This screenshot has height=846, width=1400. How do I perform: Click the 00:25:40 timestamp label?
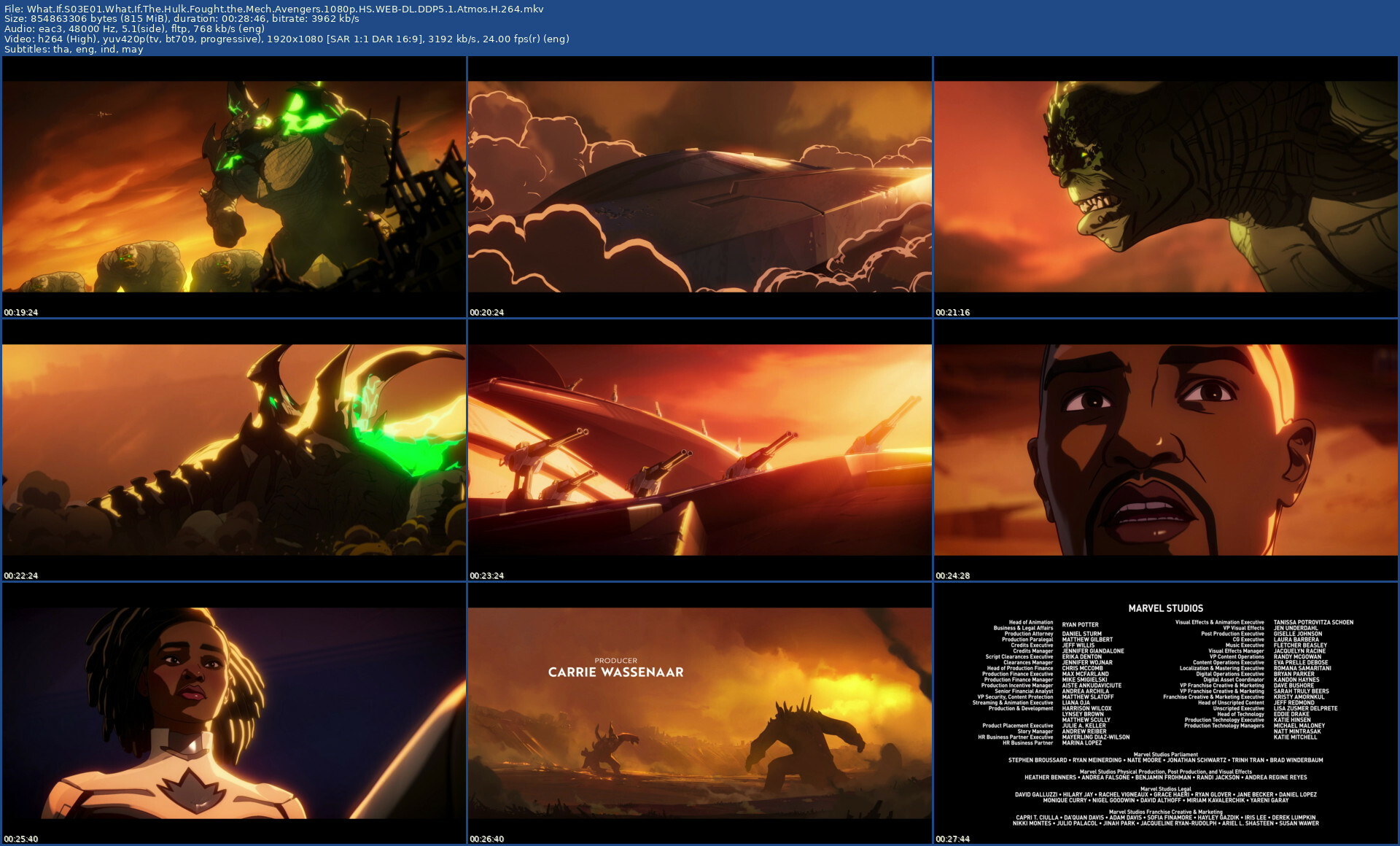(21, 839)
